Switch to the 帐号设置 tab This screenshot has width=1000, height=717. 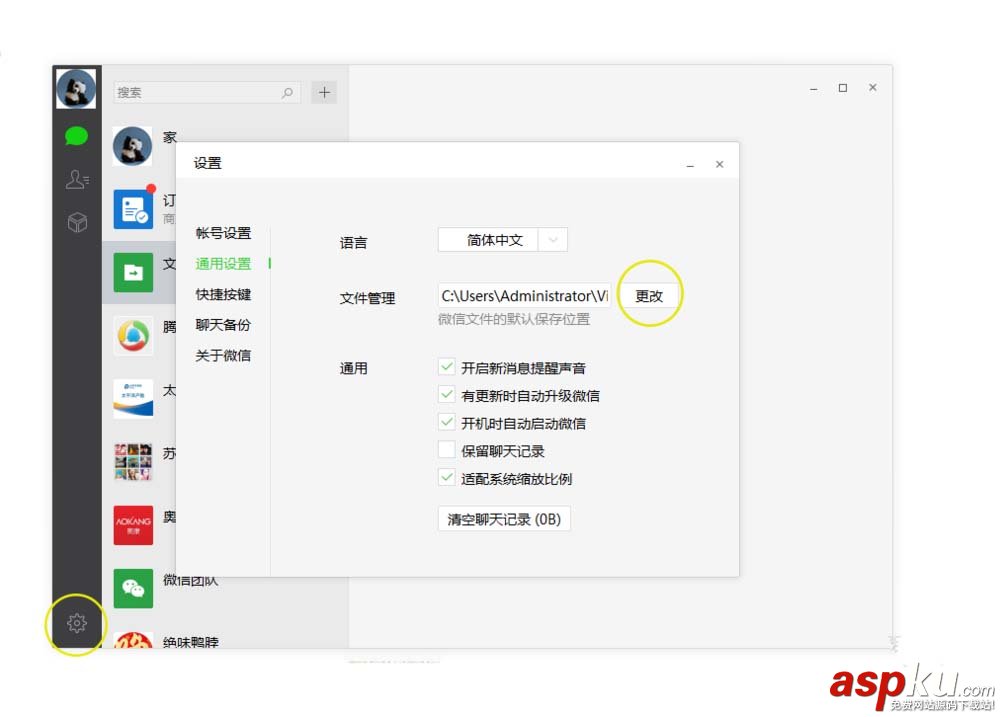[x=222, y=233]
